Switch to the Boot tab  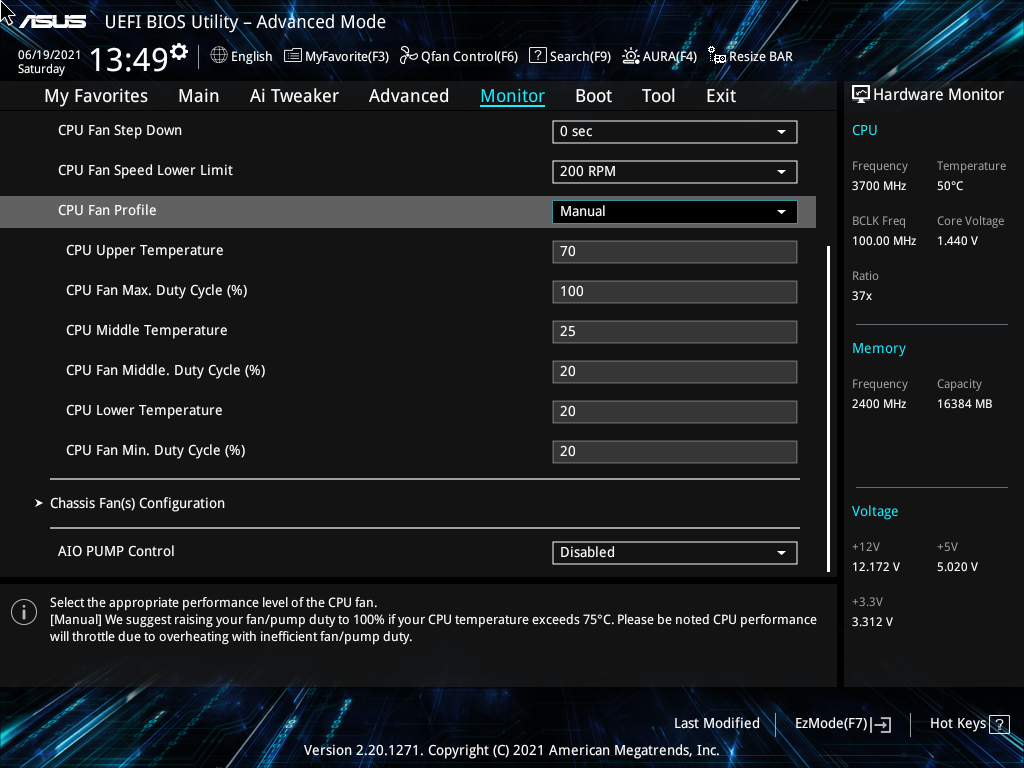pyautogui.click(x=593, y=95)
